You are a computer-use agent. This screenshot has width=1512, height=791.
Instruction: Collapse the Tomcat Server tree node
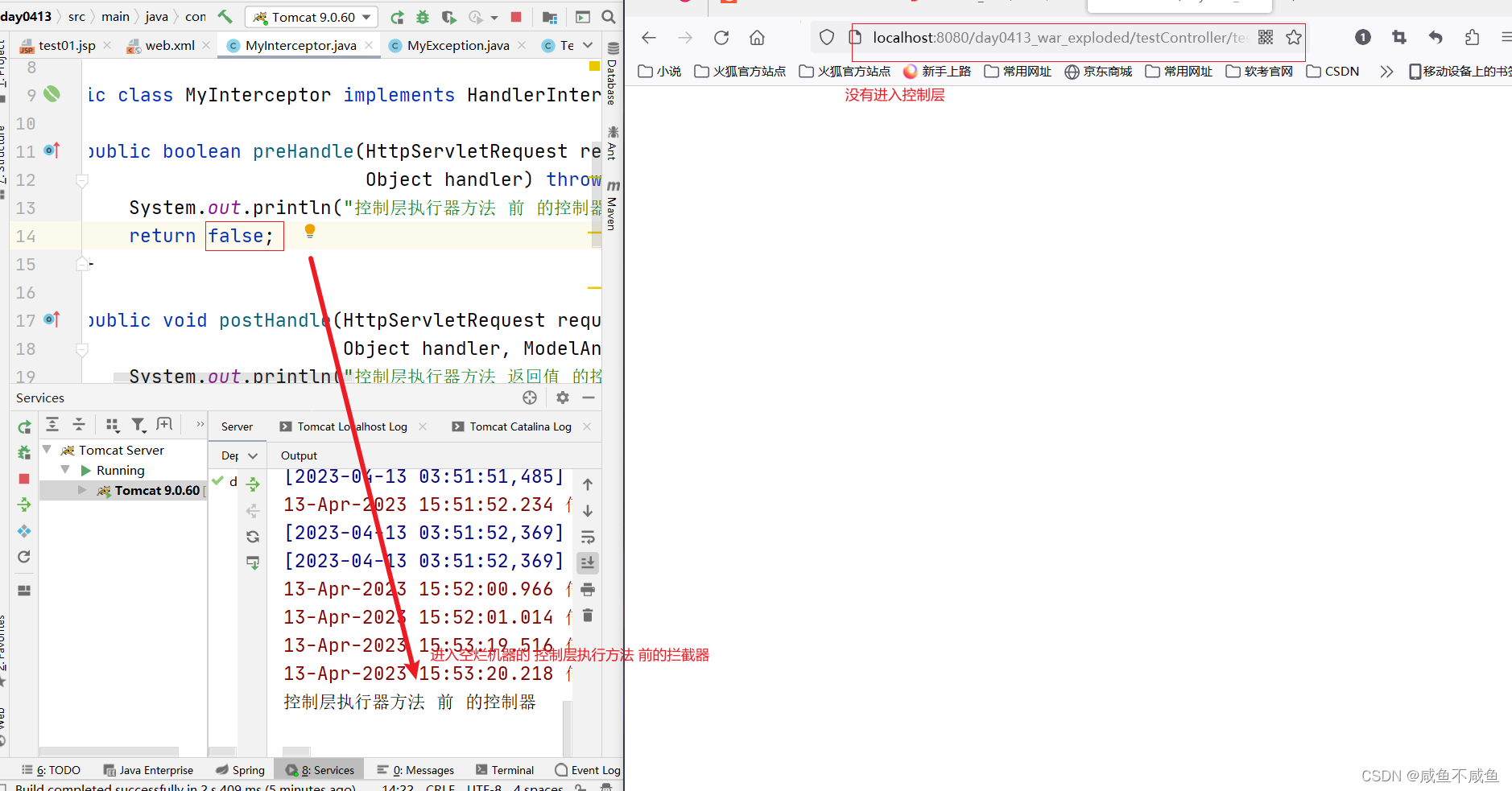pyautogui.click(x=47, y=450)
